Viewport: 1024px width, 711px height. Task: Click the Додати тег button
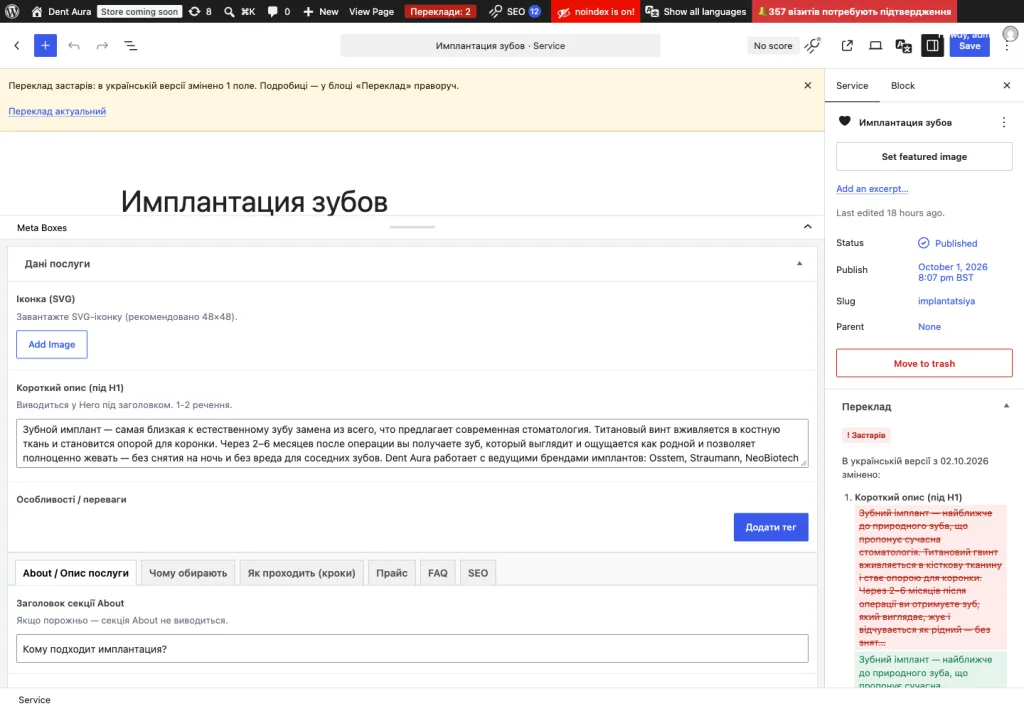[771, 527]
